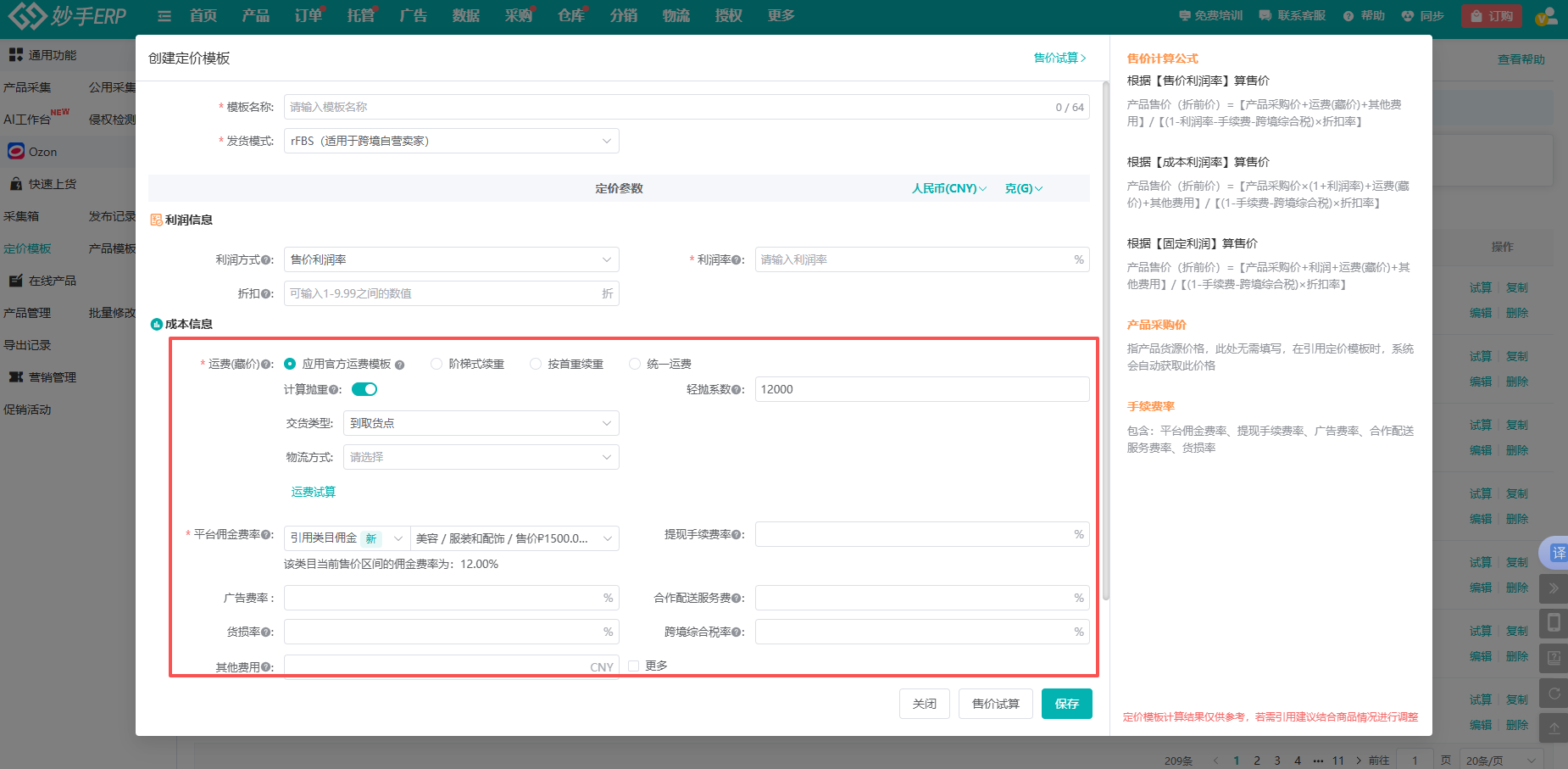Check the 更多 checkbox
This screenshot has width=1568, height=769.
(634, 666)
